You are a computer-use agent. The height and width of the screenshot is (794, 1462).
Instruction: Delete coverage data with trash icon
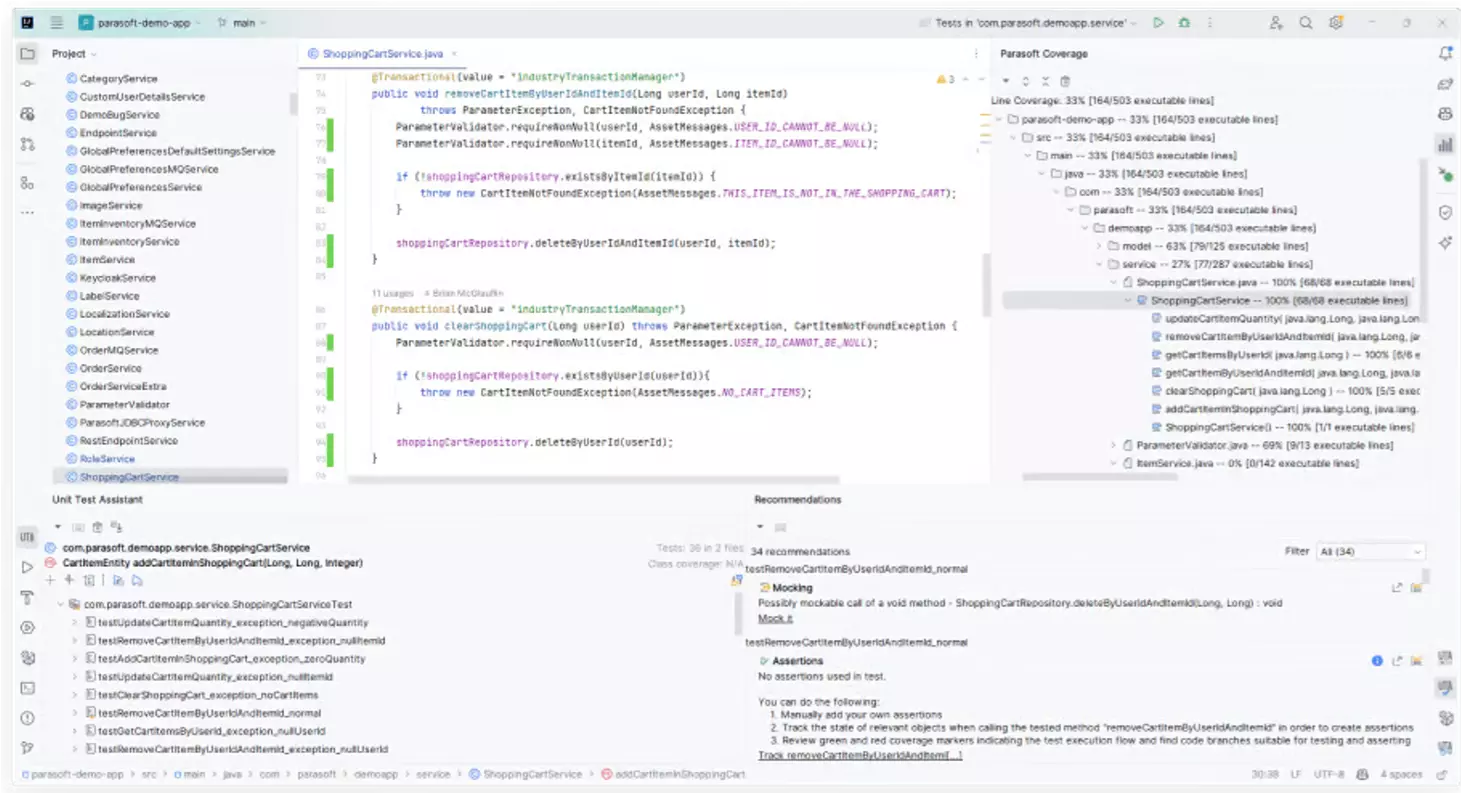click(x=1065, y=81)
